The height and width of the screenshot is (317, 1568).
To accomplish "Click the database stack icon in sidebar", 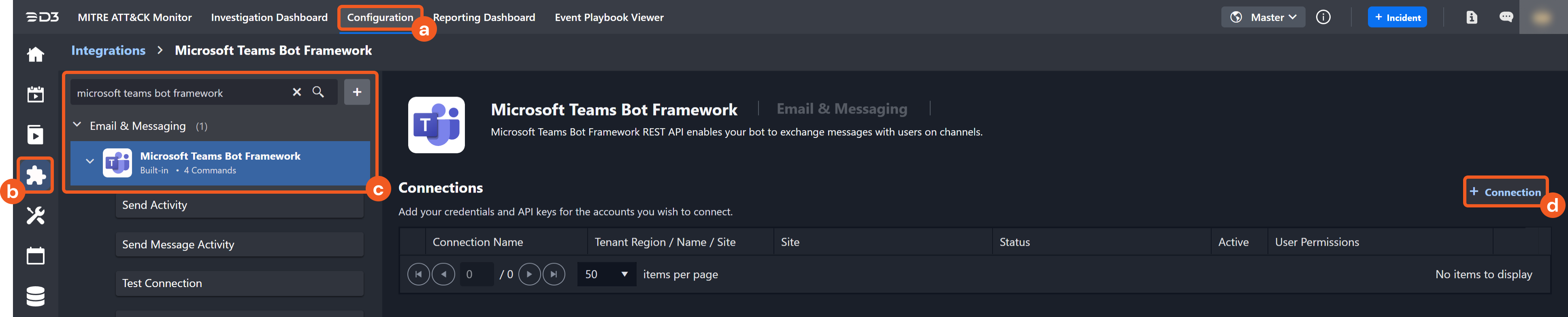I will coord(35,296).
